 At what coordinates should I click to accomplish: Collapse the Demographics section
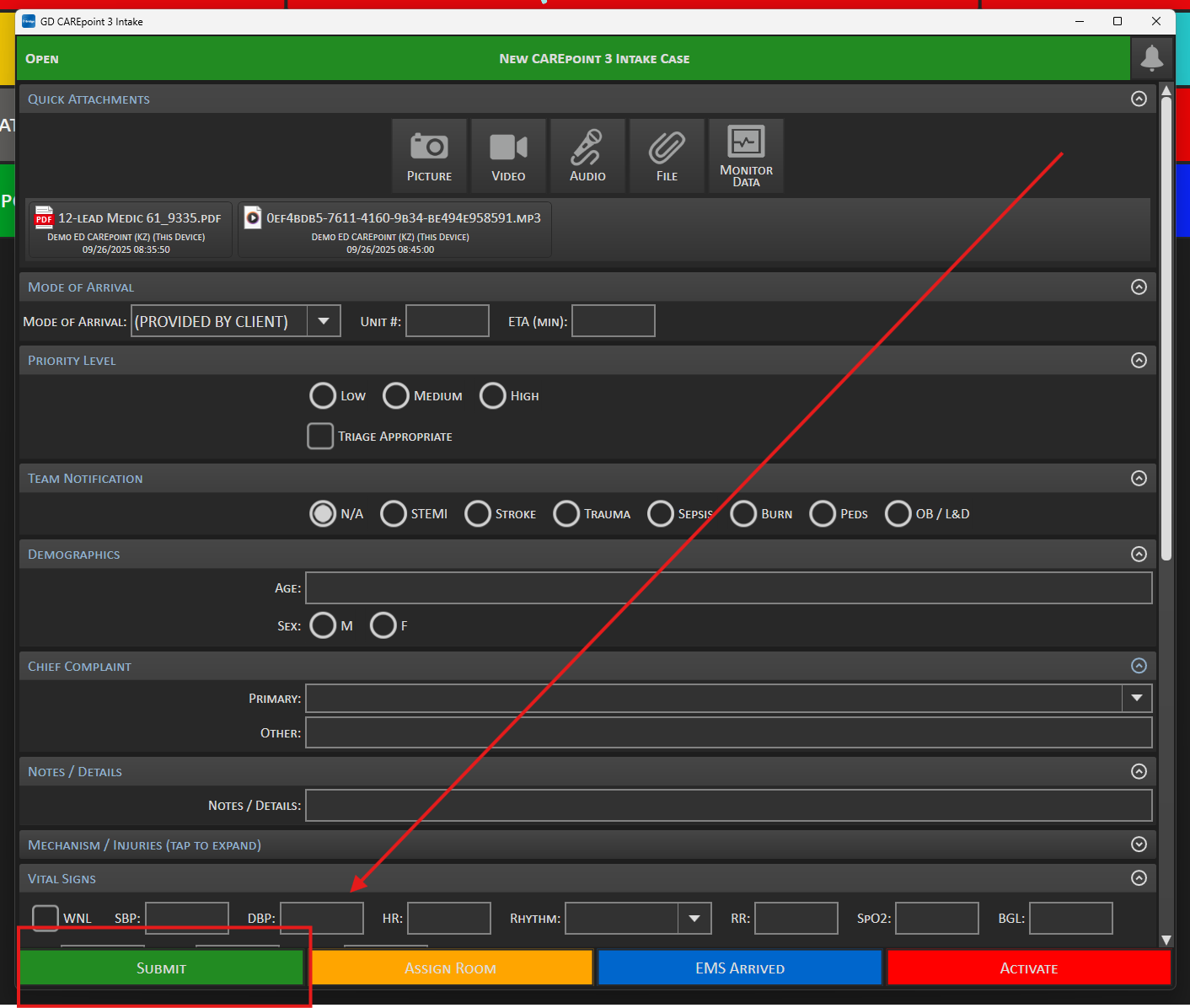(x=1139, y=554)
